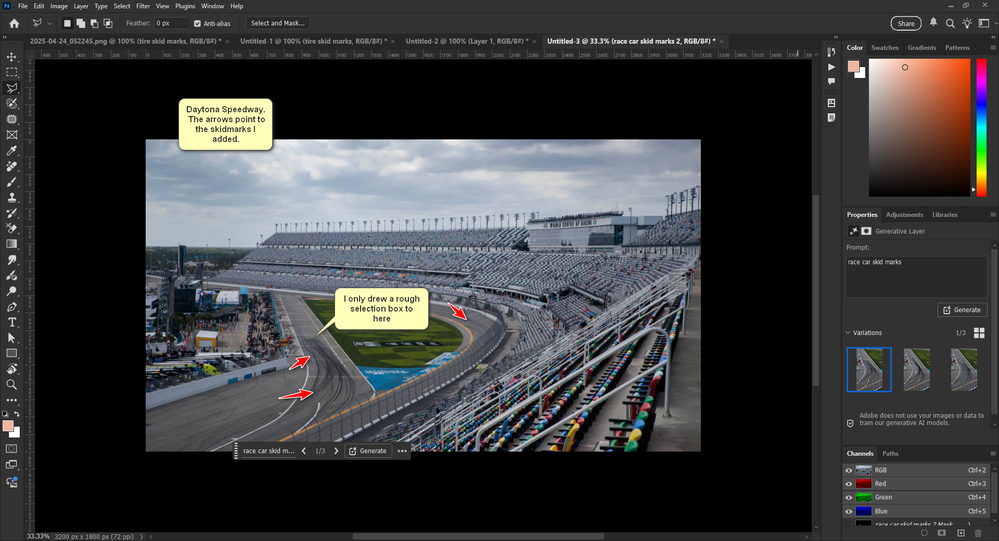Switch to the Untitled-2 document tab
The height and width of the screenshot is (541, 999).
point(466,41)
